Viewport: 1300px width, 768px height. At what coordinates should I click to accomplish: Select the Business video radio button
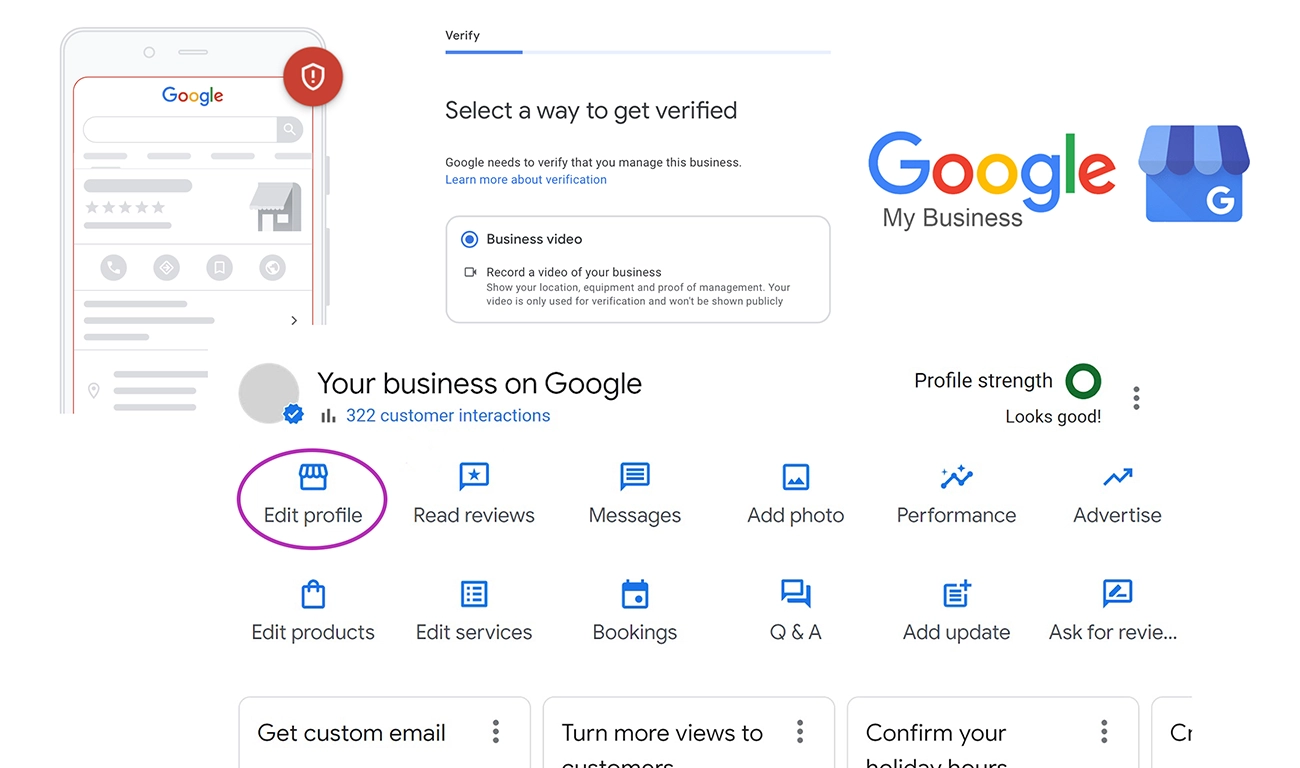[469, 240]
